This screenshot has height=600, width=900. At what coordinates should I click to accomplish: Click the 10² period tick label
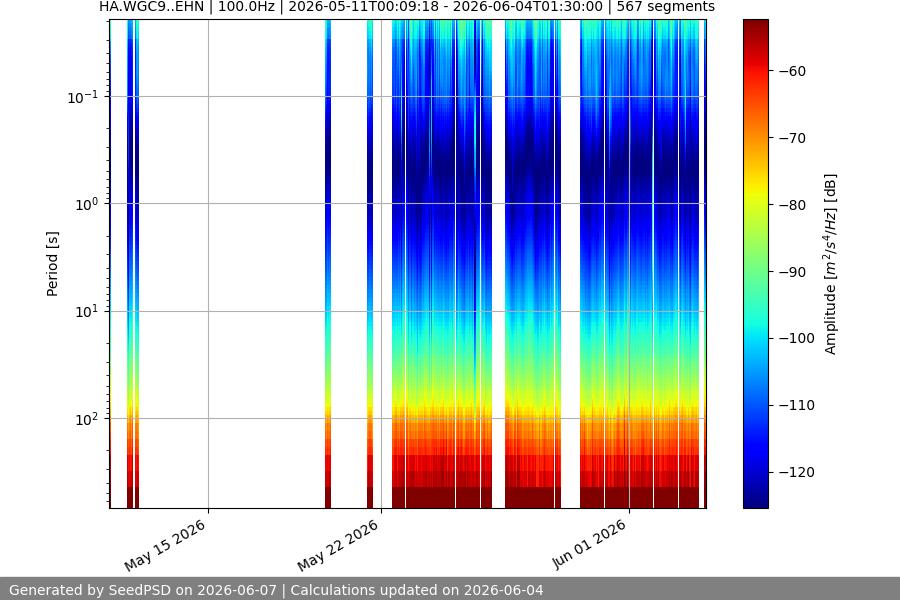tap(86, 419)
